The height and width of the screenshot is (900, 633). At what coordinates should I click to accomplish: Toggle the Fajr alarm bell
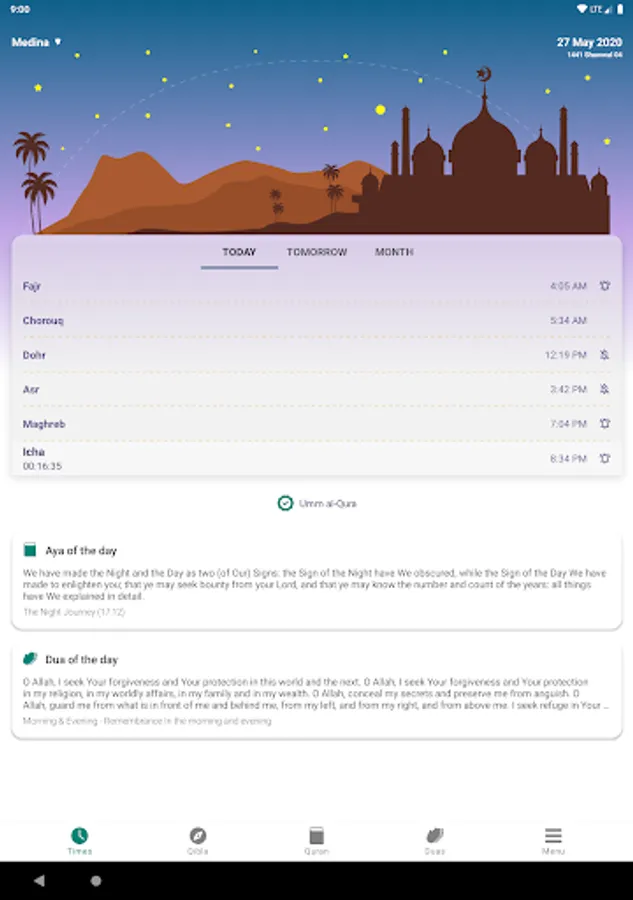click(604, 285)
